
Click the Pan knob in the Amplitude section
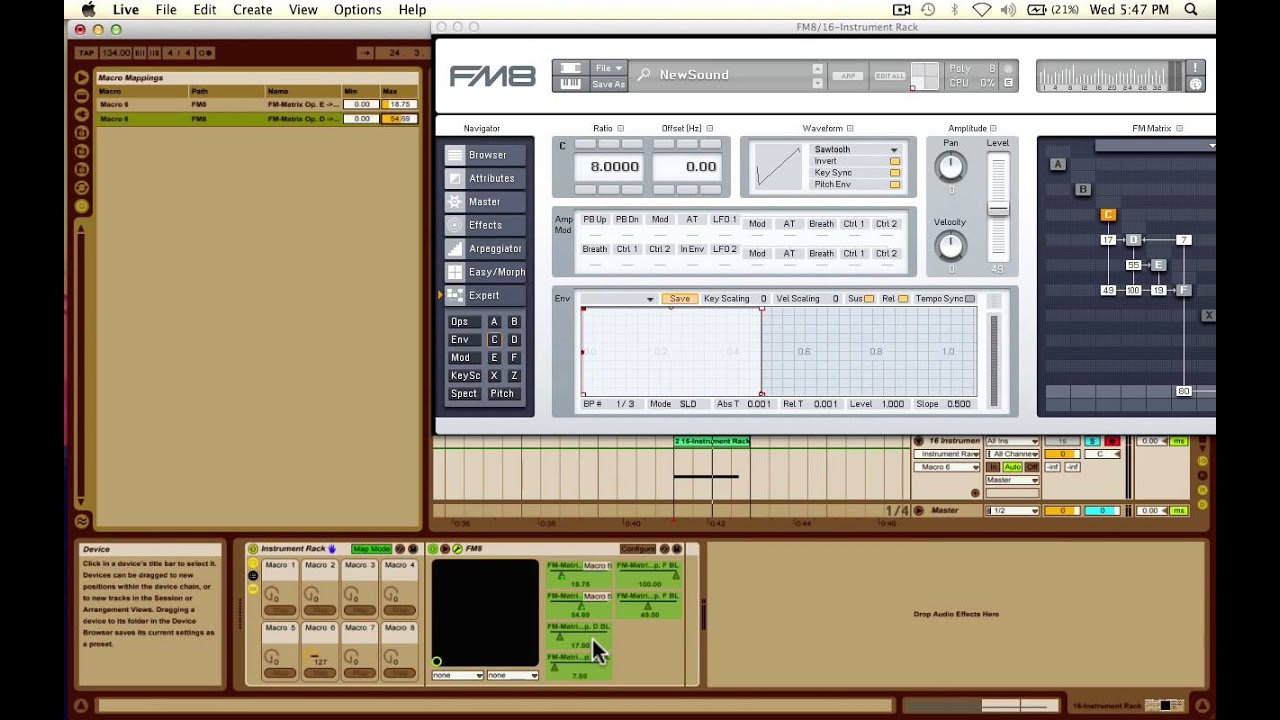click(x=951, y=166)
